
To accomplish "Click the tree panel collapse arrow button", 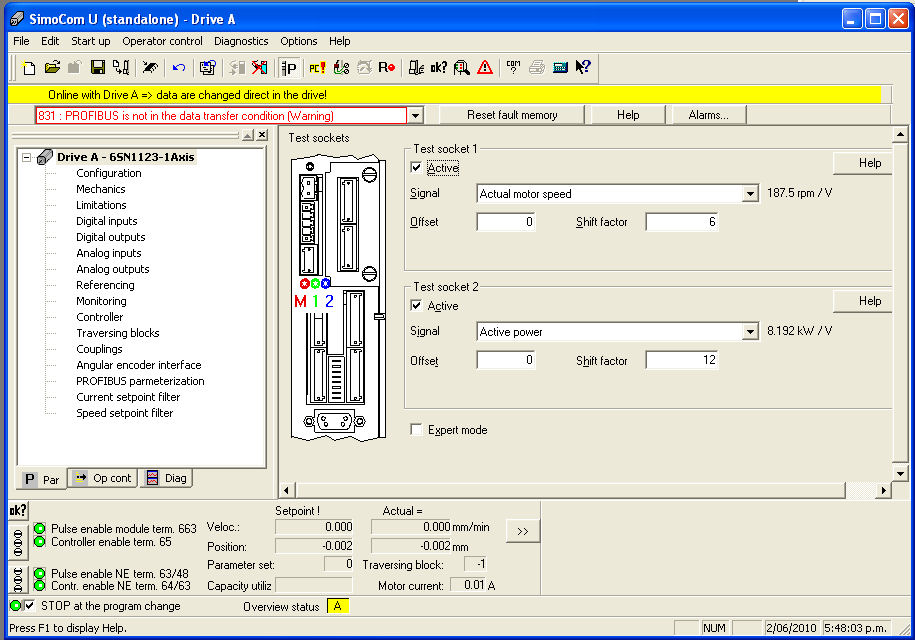I will 248,135.
